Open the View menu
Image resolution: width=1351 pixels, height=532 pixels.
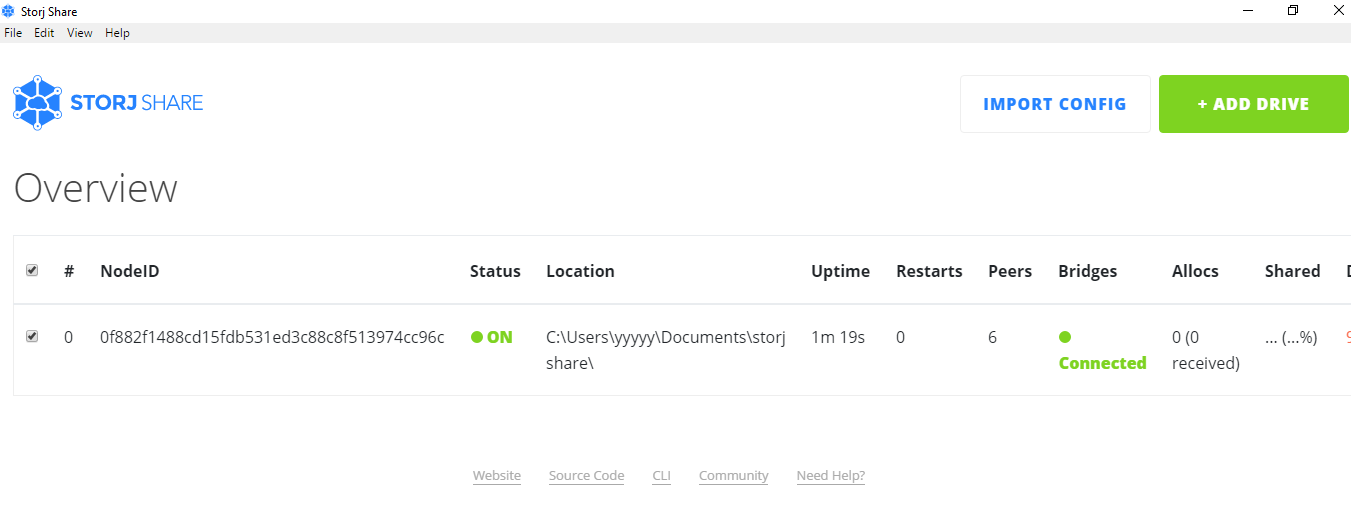[x=80, y=33]
